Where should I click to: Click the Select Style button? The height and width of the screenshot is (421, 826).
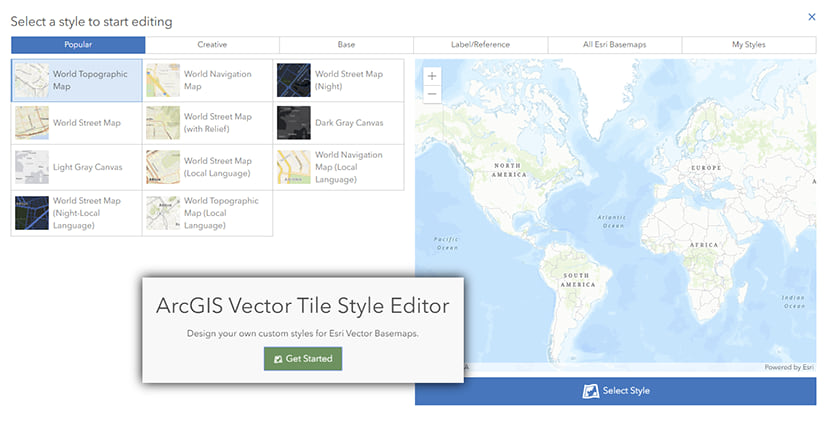click(x=615, y=391)
